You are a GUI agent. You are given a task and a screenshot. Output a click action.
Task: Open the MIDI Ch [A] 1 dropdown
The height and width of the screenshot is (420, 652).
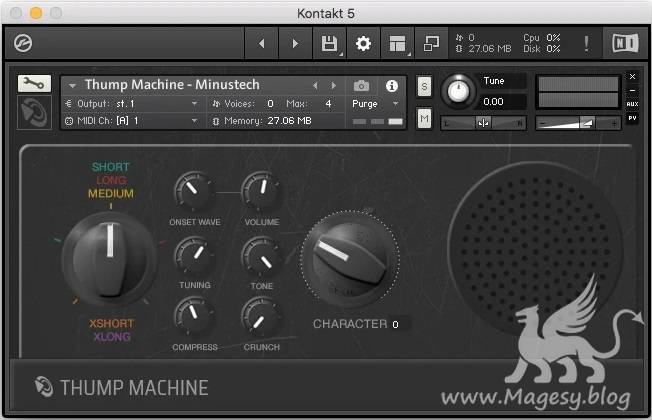131,121
